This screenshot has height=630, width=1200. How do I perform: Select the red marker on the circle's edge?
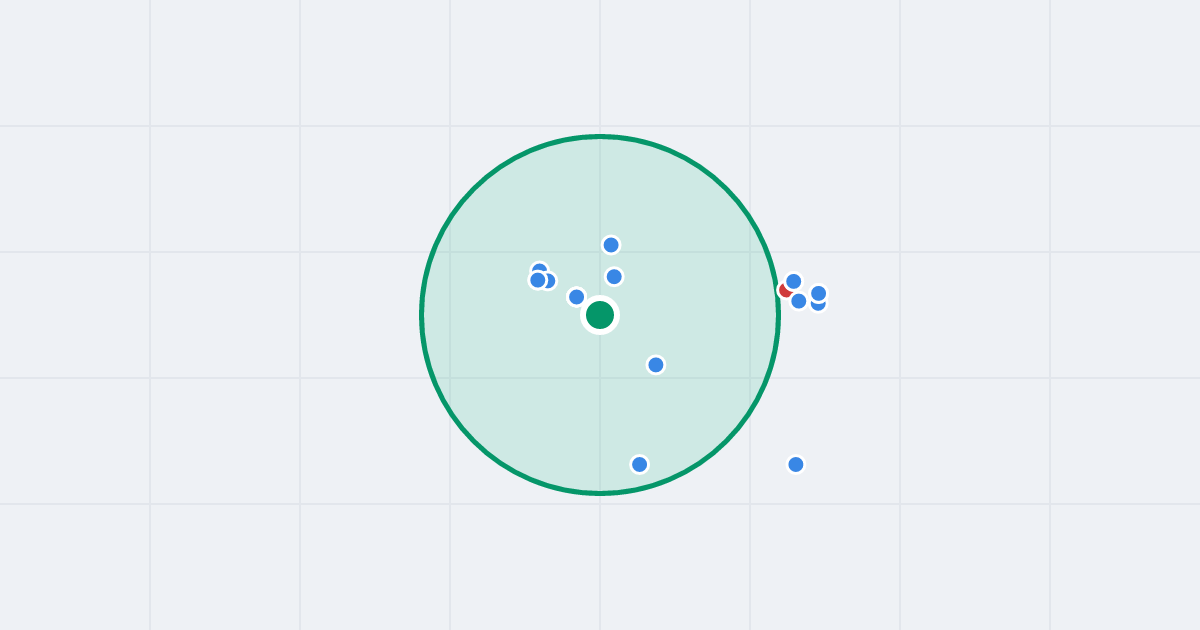click(x=786, y=290)
